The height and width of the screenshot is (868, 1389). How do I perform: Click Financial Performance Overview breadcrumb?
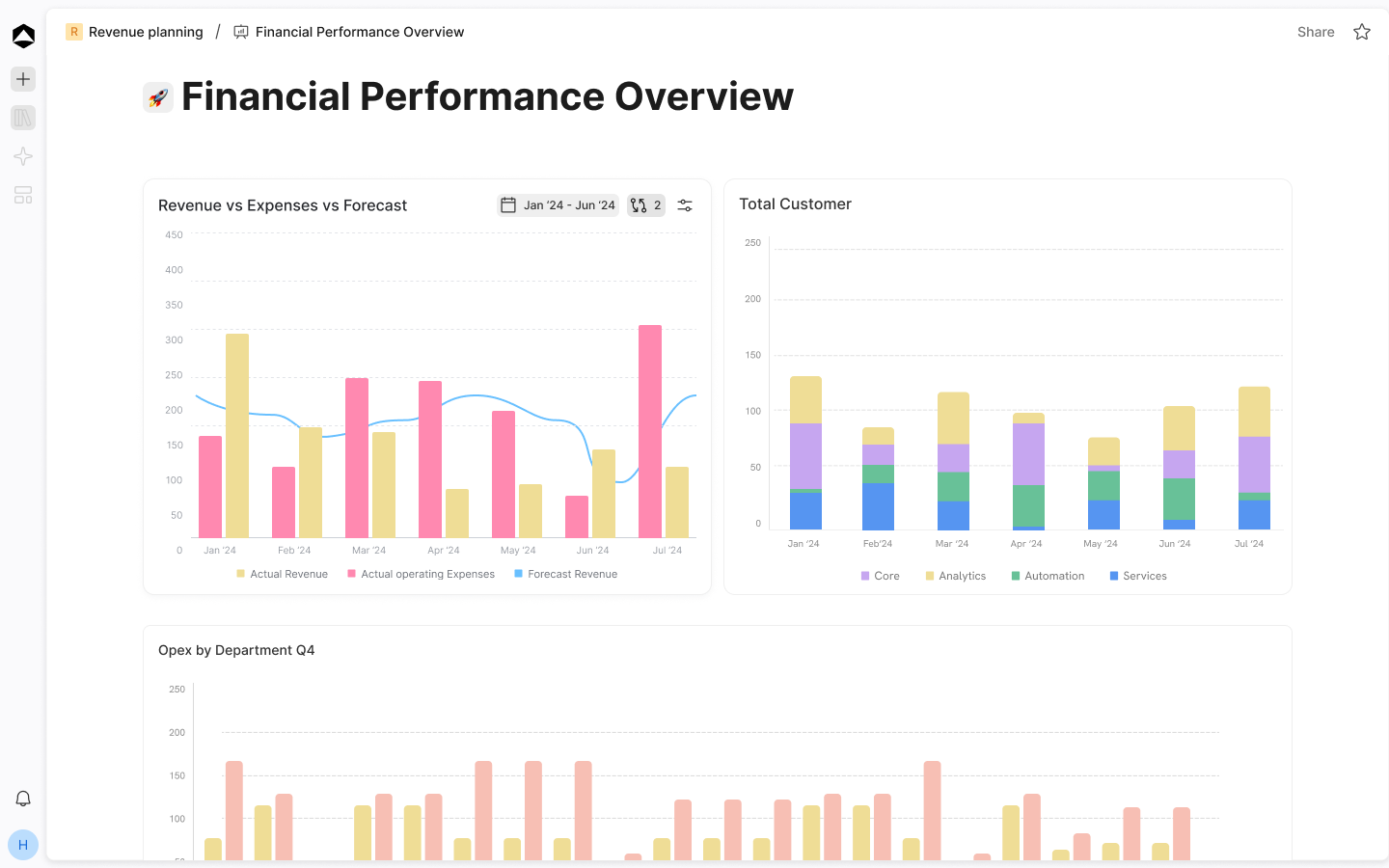pos(360,32)
